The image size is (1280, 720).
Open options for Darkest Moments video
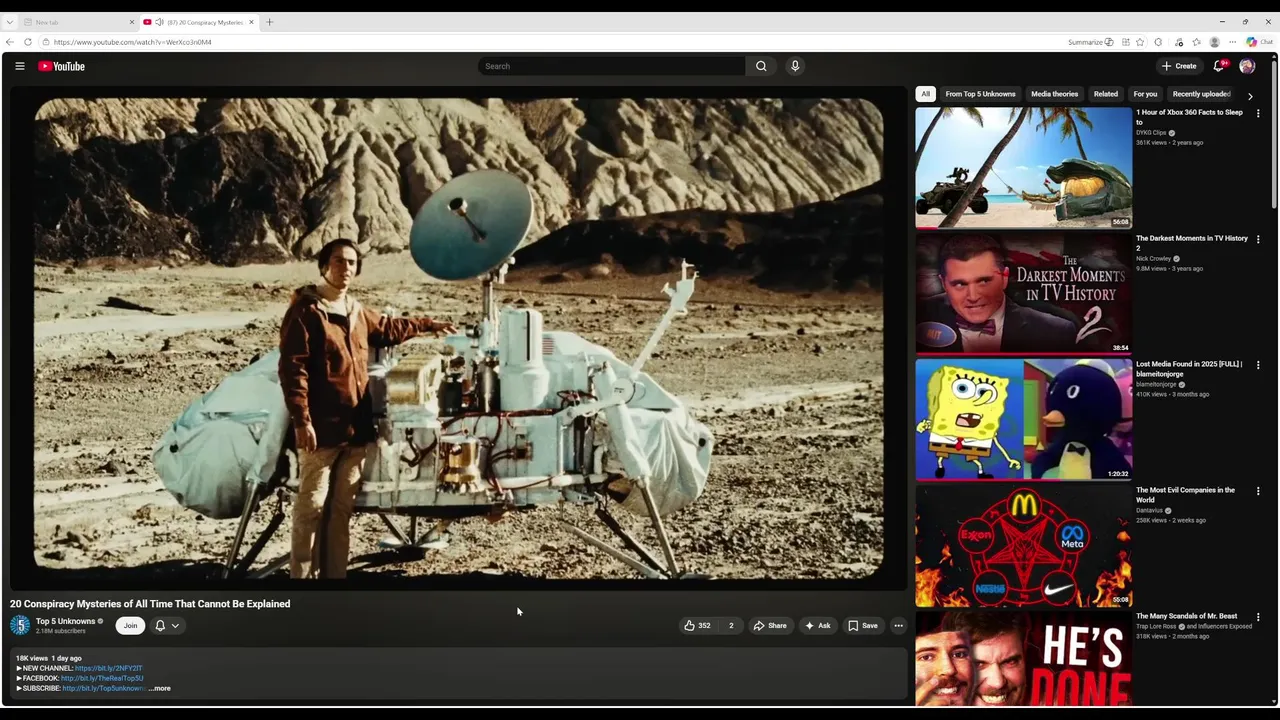coord(1258,240)
